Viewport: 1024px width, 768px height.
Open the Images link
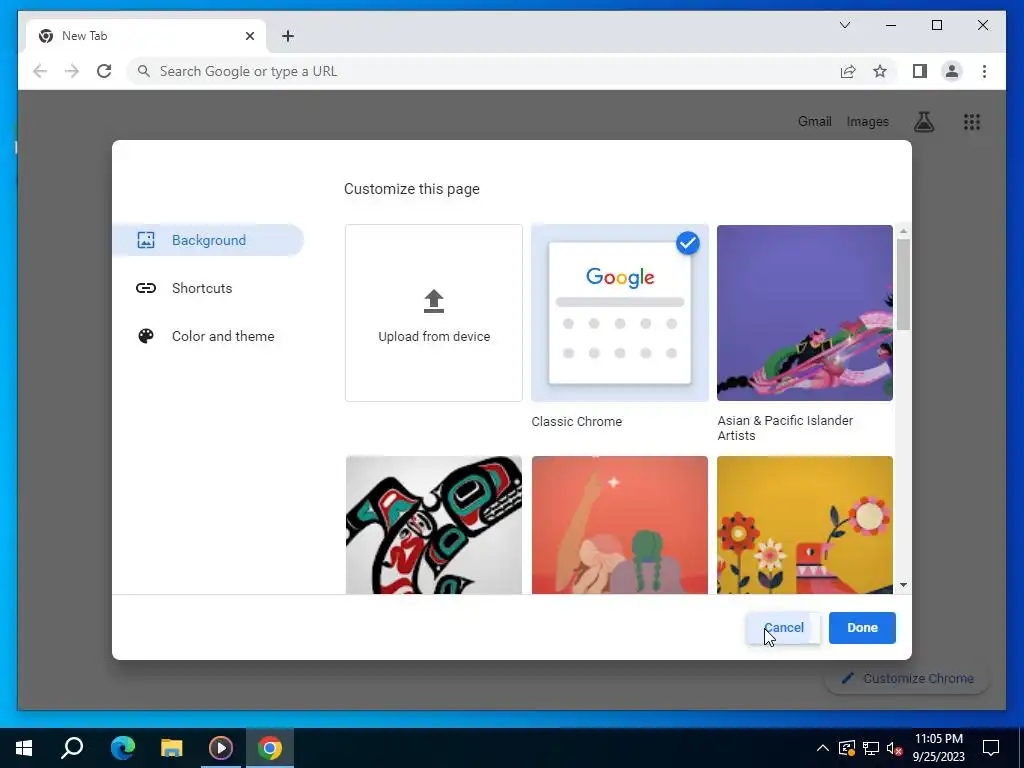(x=867, y=121)
